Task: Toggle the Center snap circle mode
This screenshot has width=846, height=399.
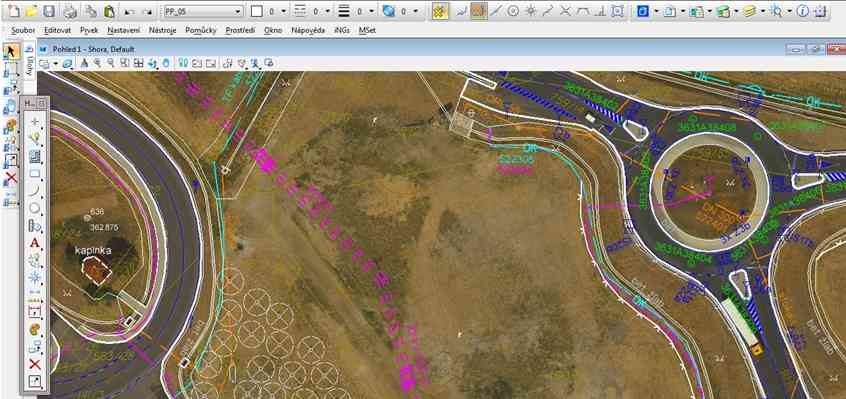Action: point(513,11)
